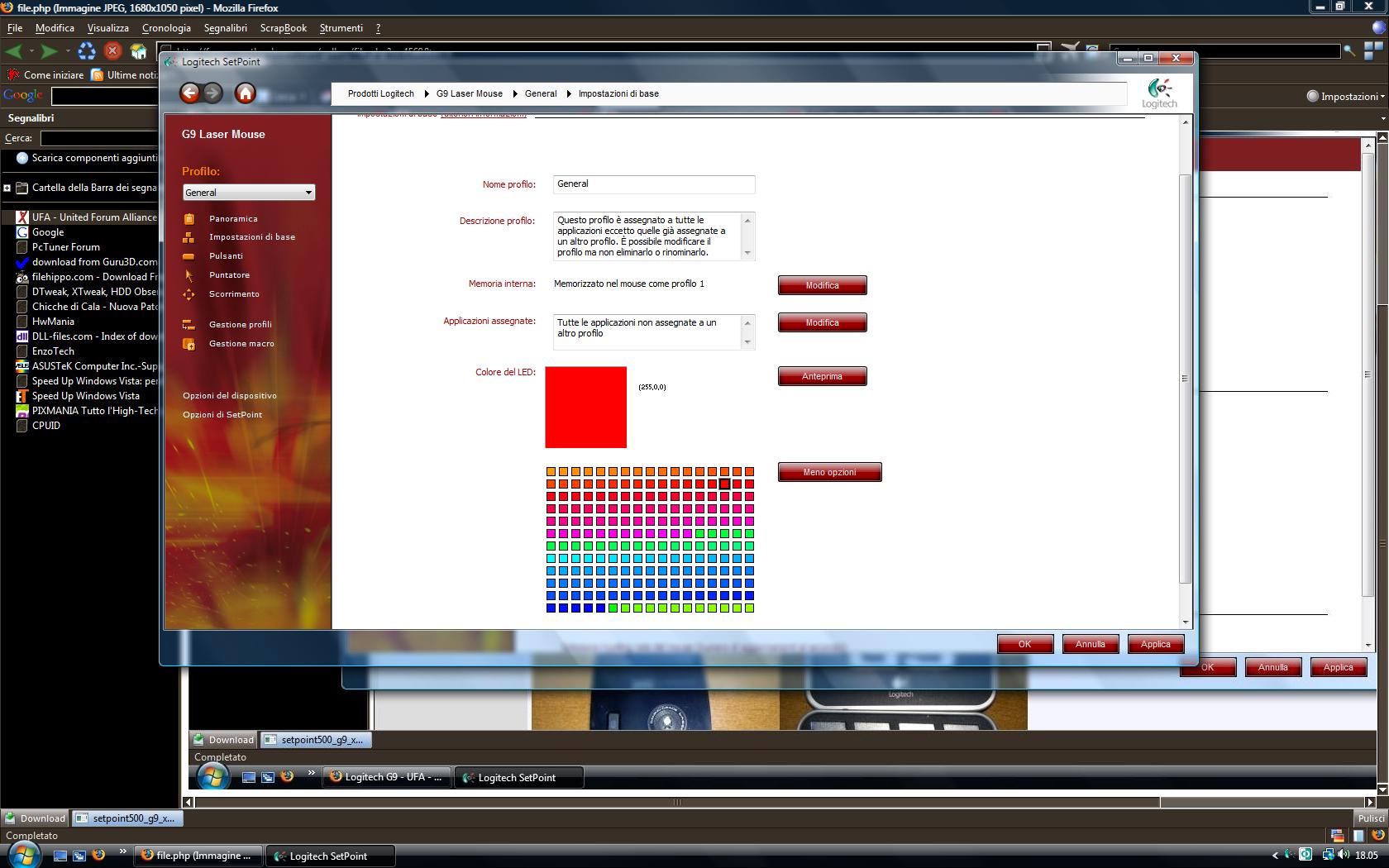Open Opzioni di SetPoint link
The width and height of the screenshot is (1389, 868).
[x=222, y=415]
